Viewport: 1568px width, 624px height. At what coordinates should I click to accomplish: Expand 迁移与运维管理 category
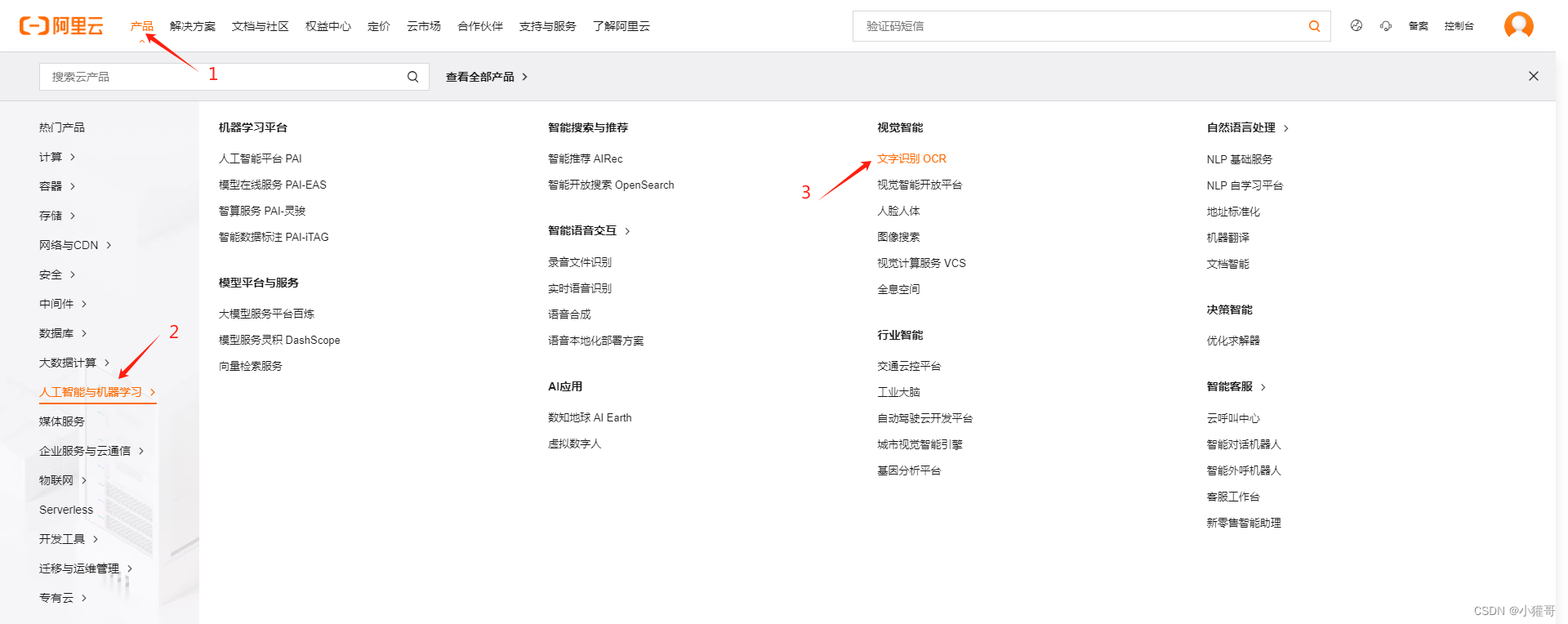[x=86, y=568]
